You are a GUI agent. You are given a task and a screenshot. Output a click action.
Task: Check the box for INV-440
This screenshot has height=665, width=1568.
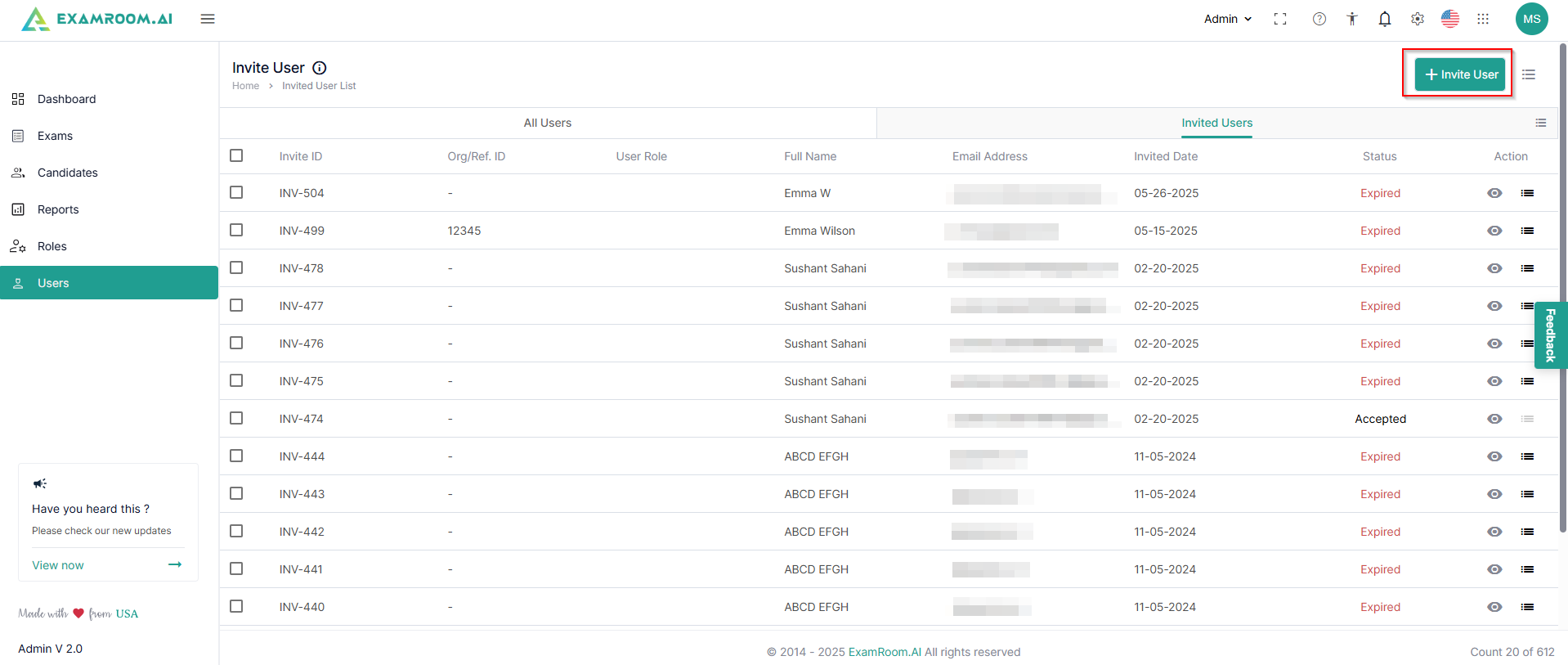236,606
